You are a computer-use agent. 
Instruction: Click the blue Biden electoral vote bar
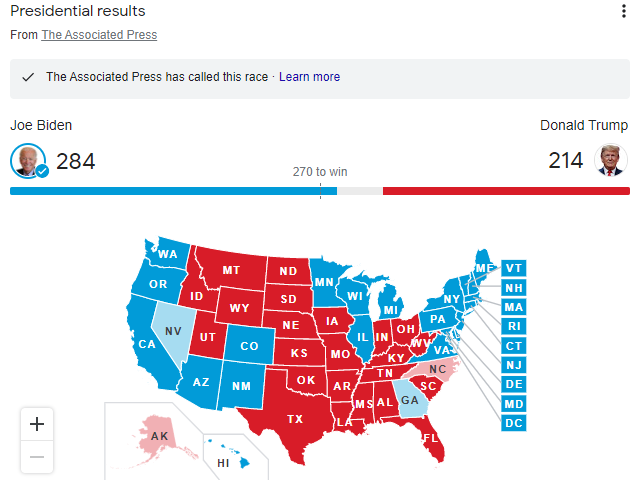pos(173,191)
